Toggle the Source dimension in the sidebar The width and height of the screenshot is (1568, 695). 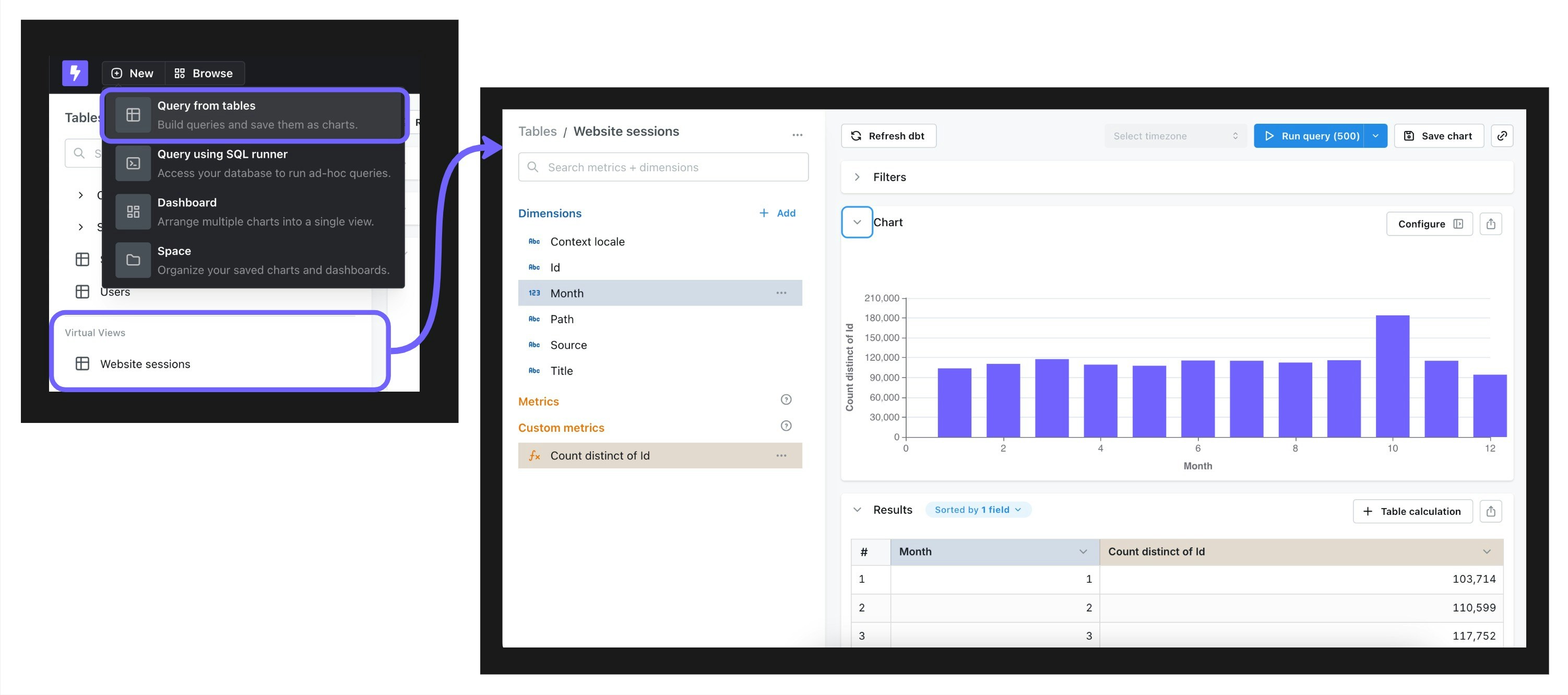[568, 345]
